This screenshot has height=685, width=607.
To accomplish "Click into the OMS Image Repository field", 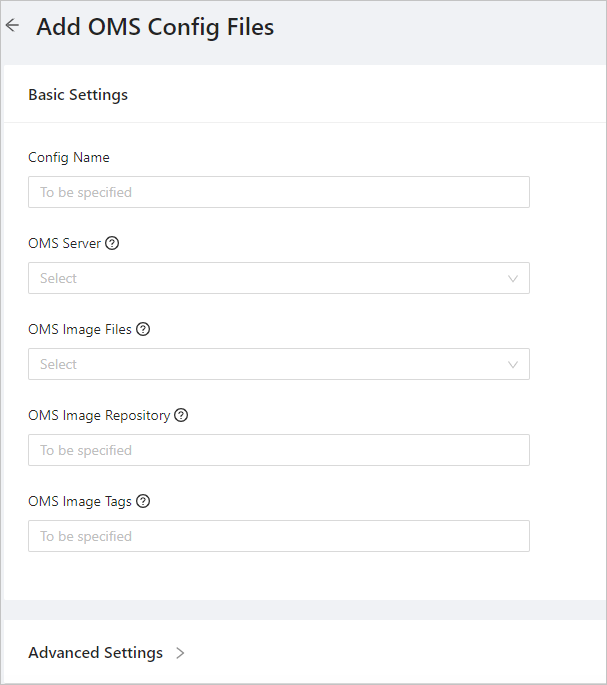I will [278, 450].
